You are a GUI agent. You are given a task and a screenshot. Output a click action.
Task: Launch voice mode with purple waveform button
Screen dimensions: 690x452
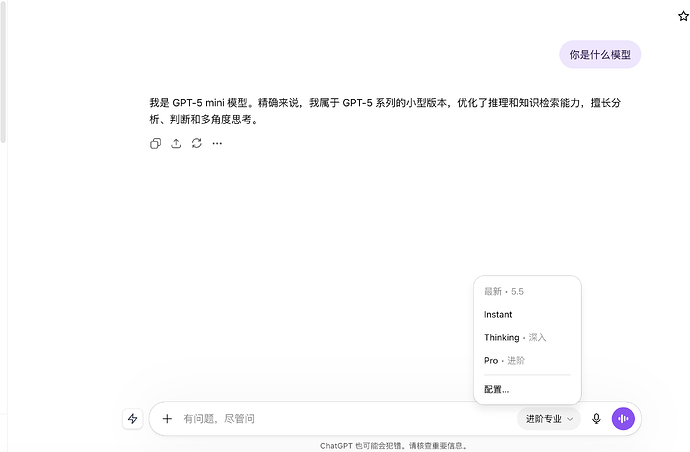623,419
